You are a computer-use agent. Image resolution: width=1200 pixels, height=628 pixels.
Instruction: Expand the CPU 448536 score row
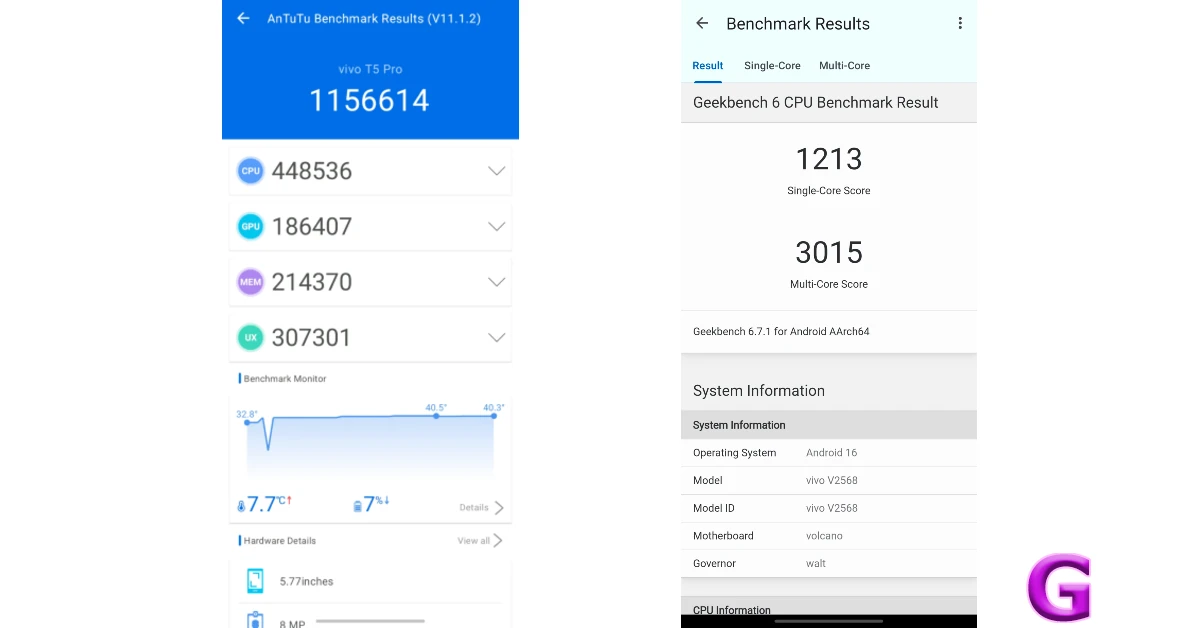[x=370, y=171]
